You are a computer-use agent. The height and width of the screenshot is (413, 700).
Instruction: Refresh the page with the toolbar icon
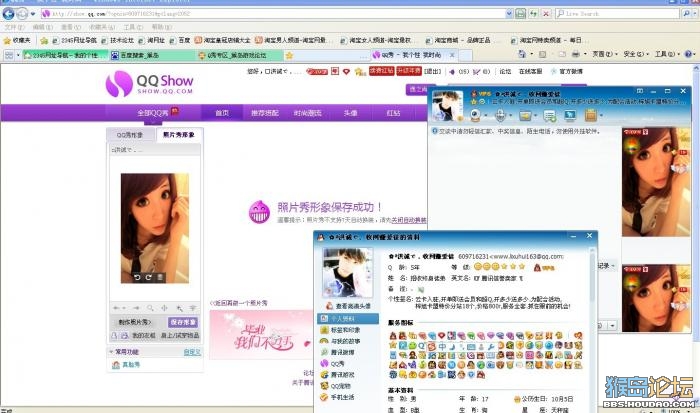point(533,14)
